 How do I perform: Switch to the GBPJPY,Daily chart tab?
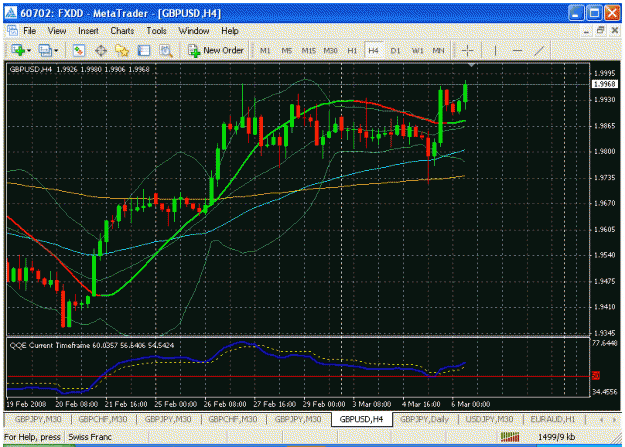click(x=424, y=419)
